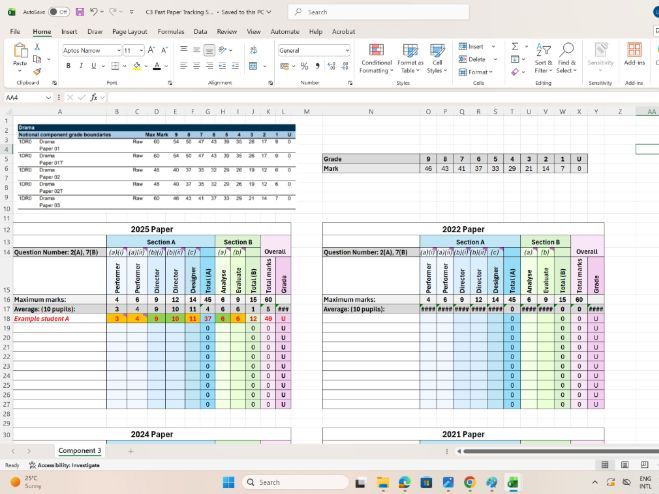
Task: Click the Merge & Center icon
Action: click(x=253, y=66)
